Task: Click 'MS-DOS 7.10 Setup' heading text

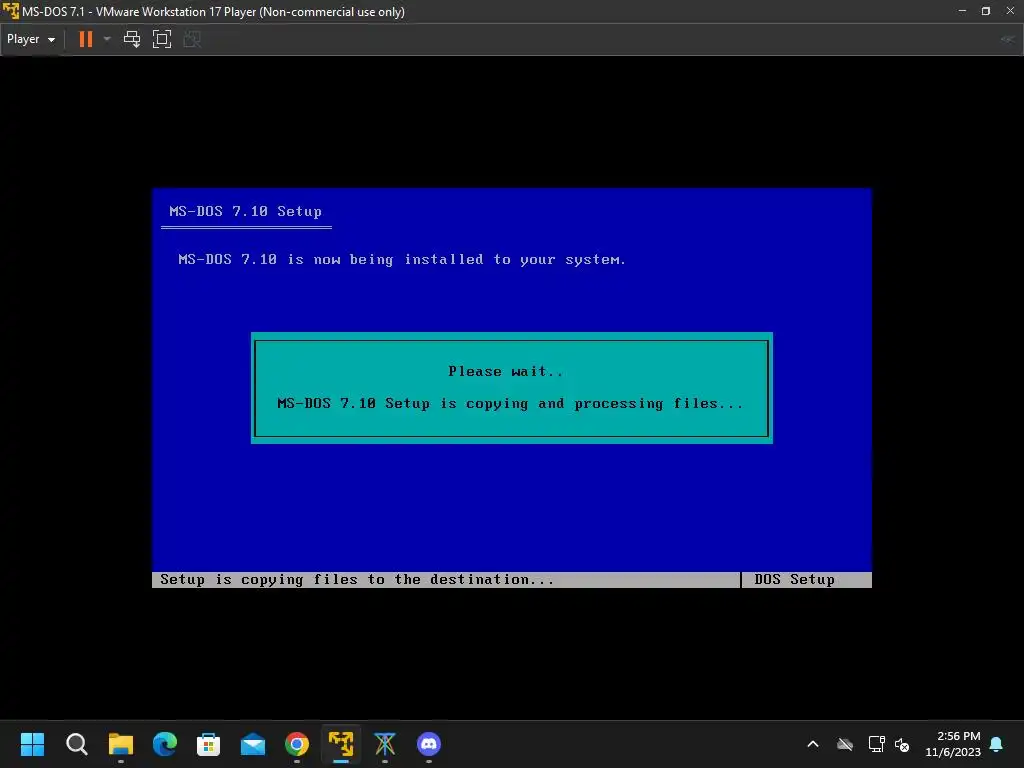Action: [246, 212]
